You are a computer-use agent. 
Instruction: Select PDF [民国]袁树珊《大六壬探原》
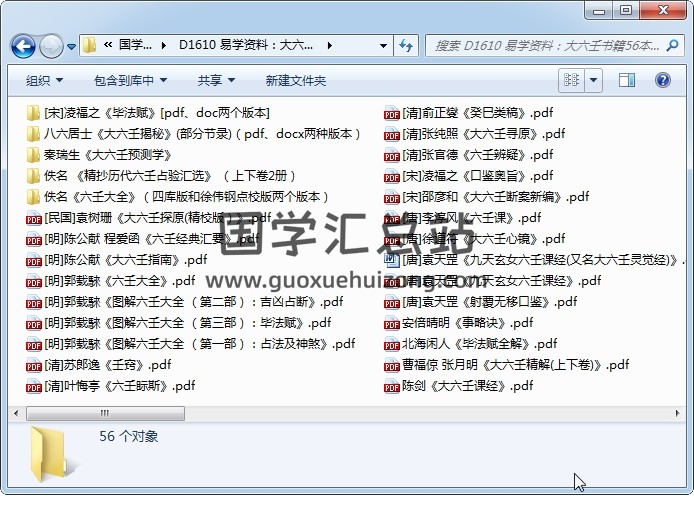(x=149, y=218)
